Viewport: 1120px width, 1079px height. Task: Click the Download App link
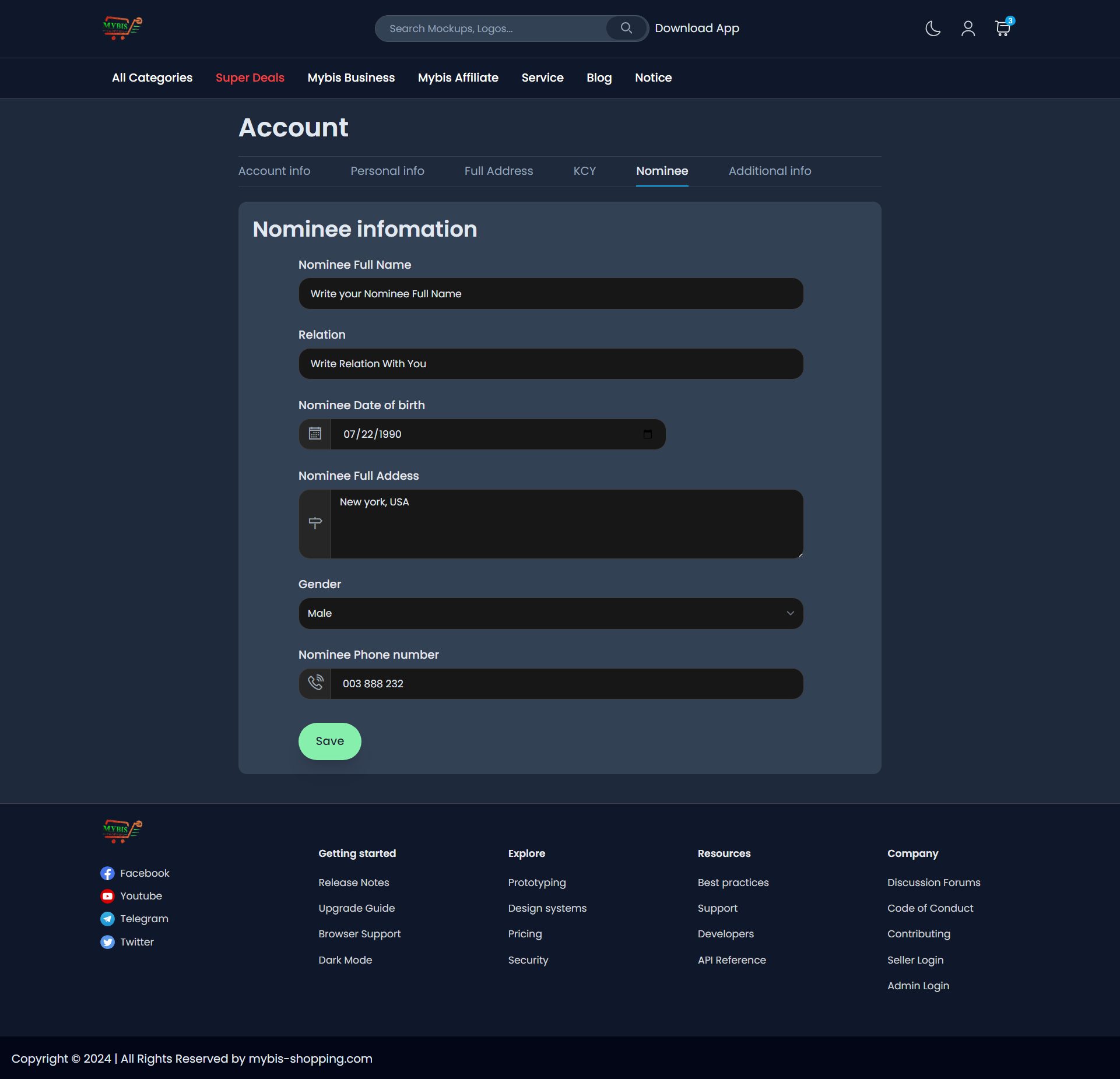click(697, 28)
